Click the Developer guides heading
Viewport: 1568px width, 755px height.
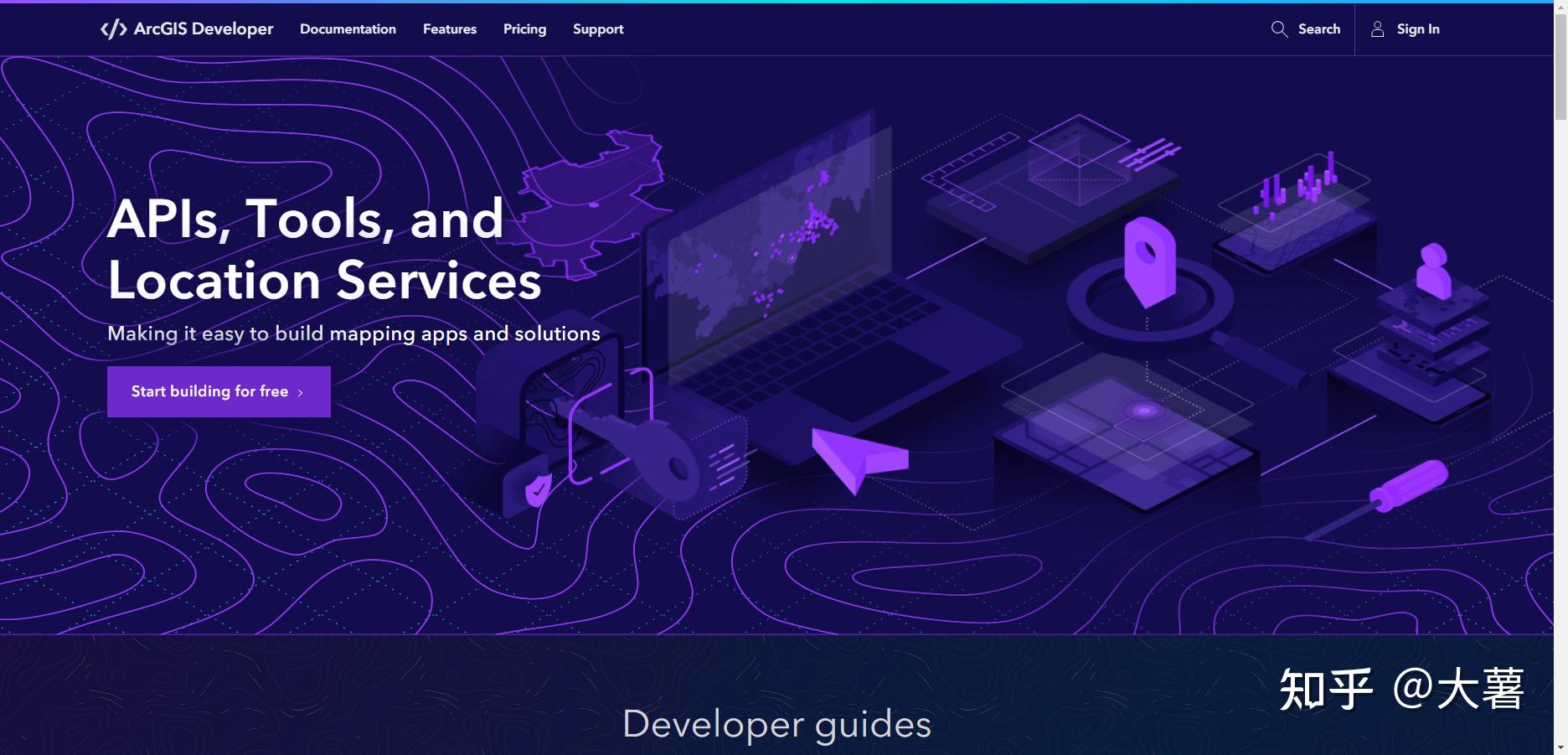coord(776,724)
